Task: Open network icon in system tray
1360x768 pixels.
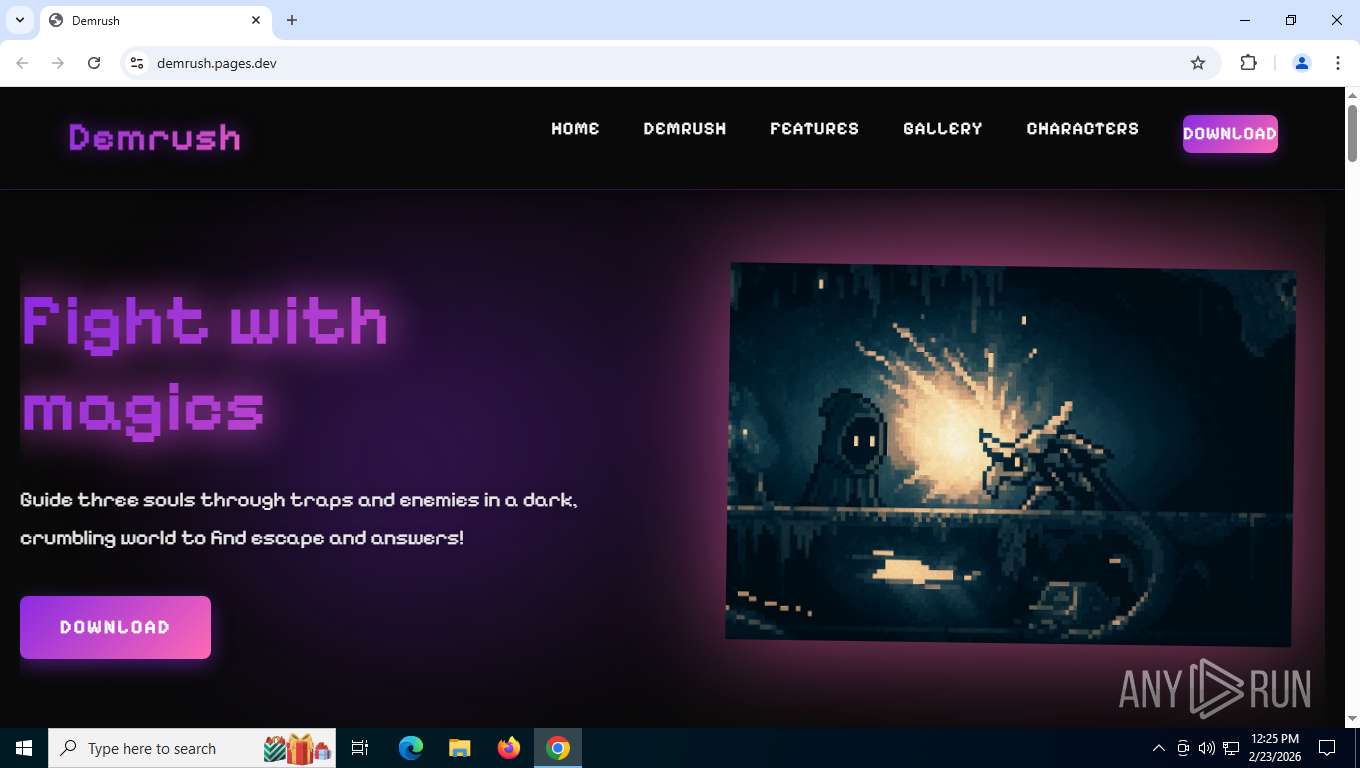Action: 1231,748
